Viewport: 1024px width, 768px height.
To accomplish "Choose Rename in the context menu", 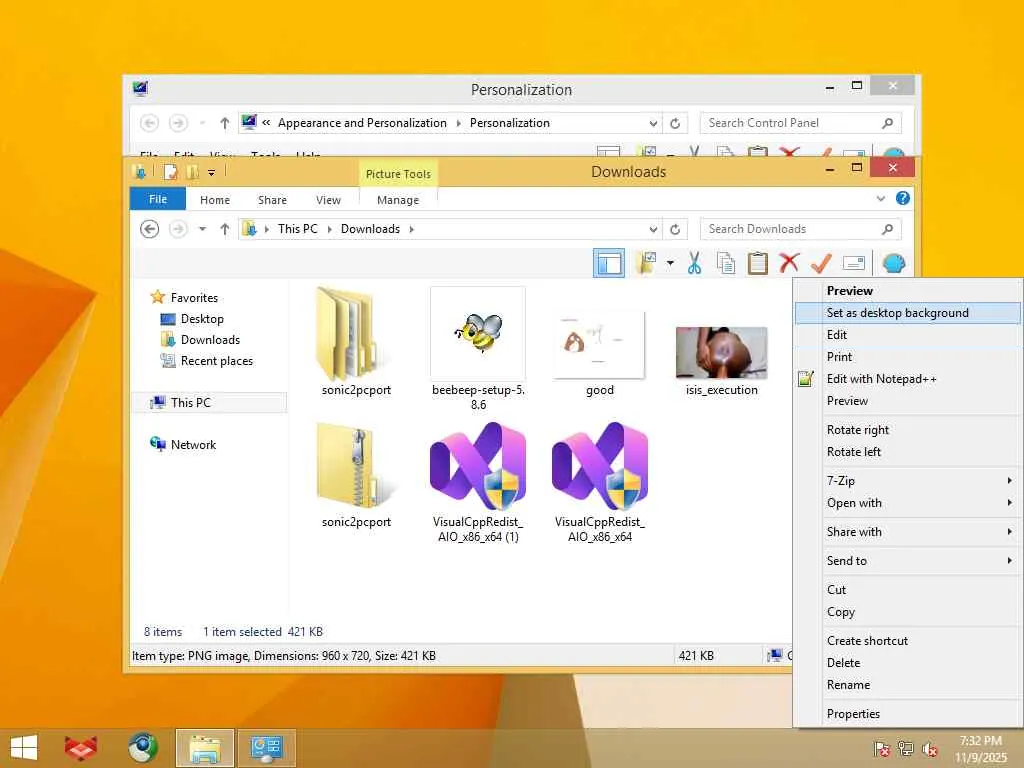I will click(908, 685).
